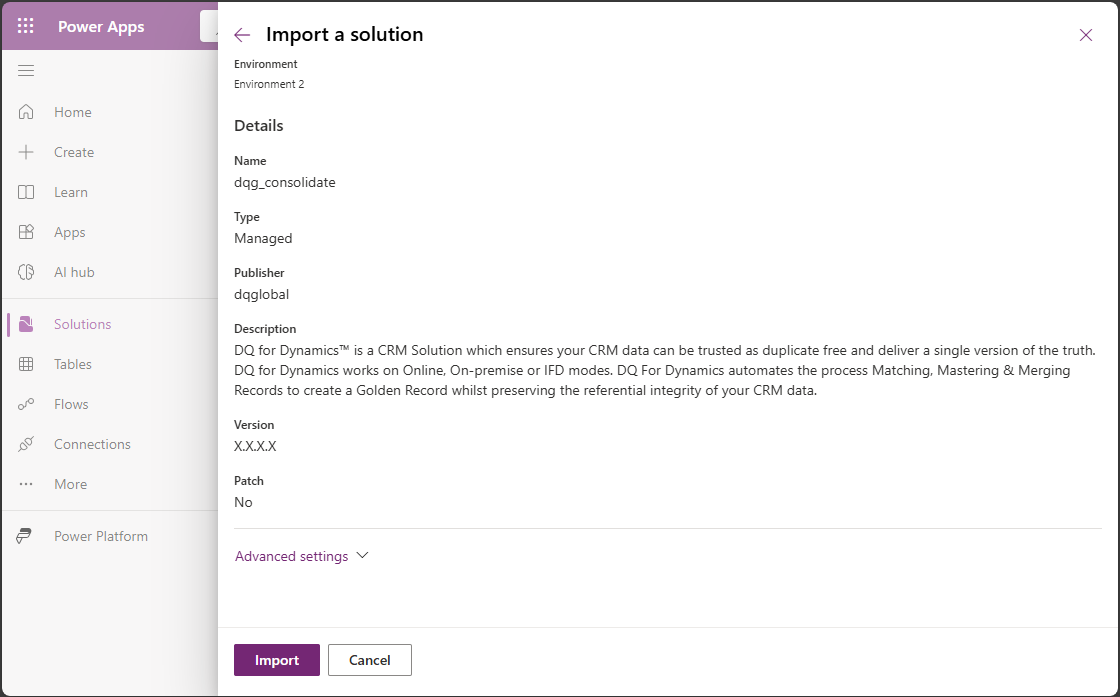The image size is (1120, 697).
Task: Click the Details heading
Action: coord(259,126)
